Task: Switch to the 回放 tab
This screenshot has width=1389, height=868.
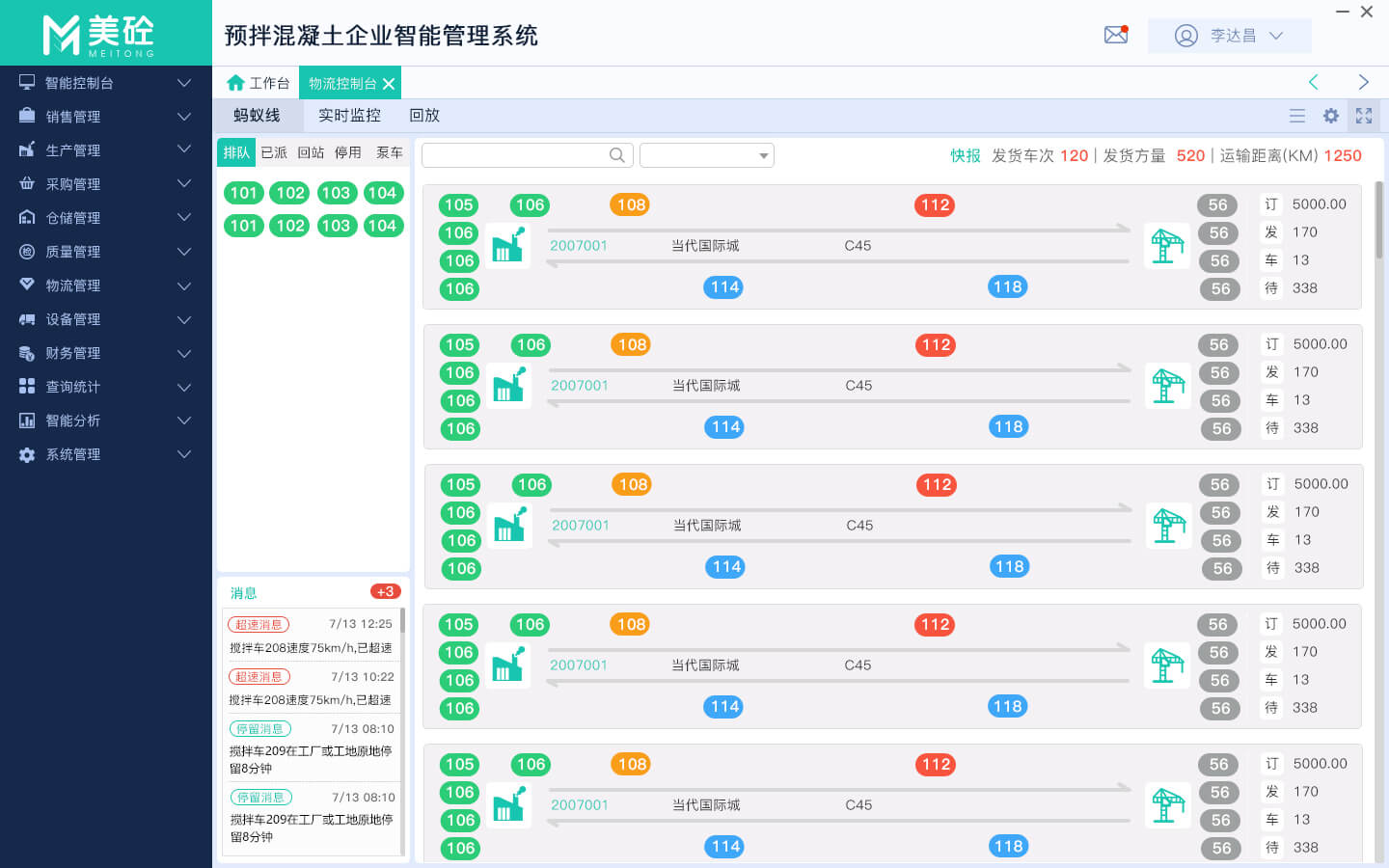Action: coord(424,116)
